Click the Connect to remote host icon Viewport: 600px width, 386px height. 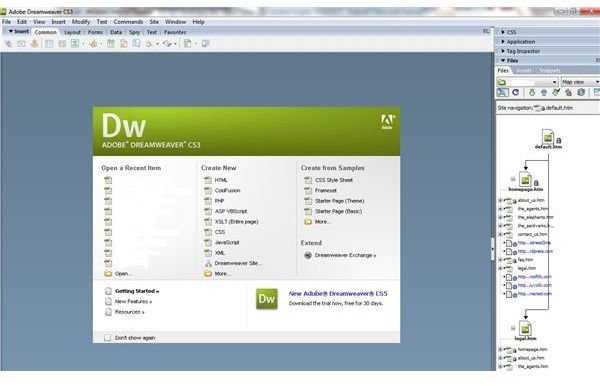[502, 92]
